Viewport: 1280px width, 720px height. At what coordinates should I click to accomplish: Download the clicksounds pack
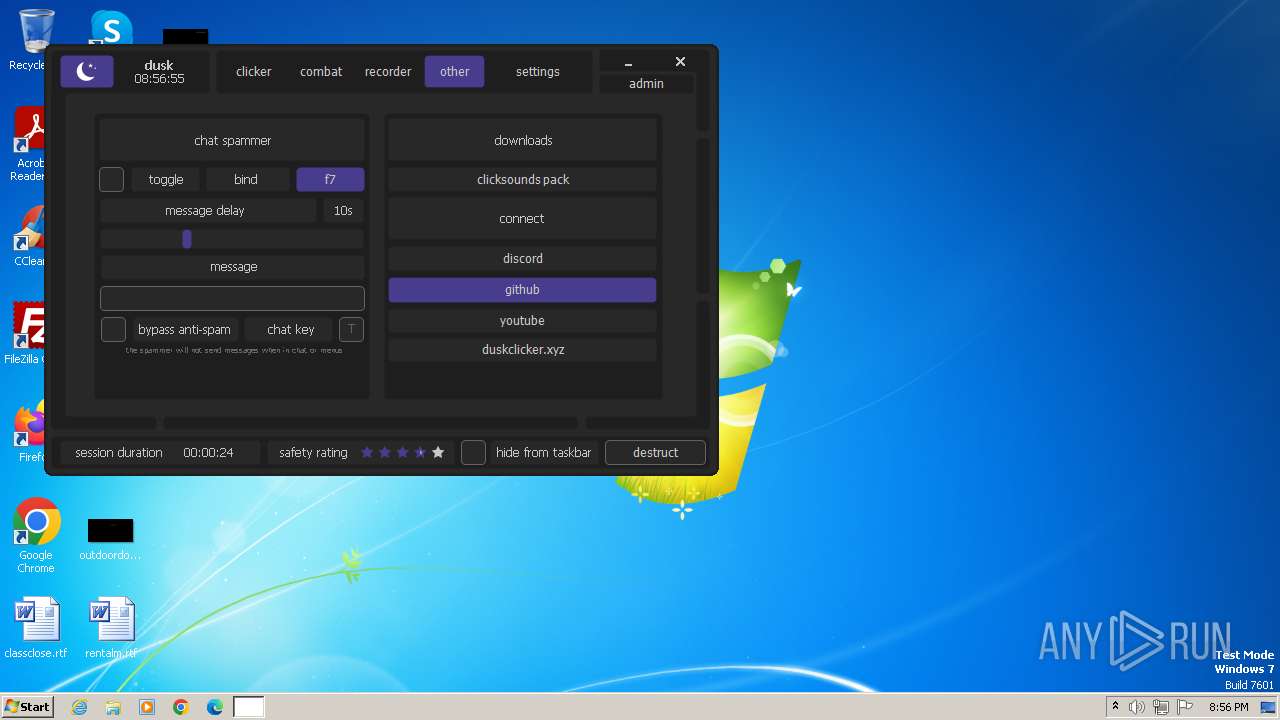(x=522, y=179)
